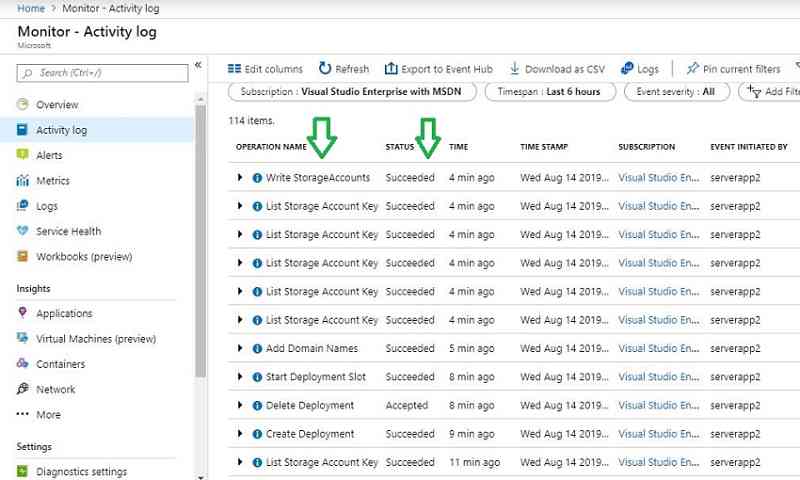Click the More ellipsis icon

click(22, 414)
